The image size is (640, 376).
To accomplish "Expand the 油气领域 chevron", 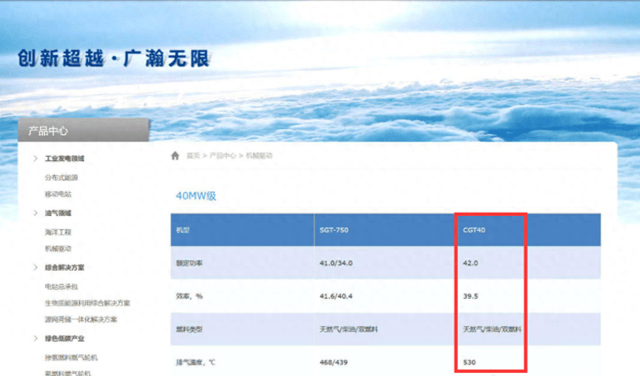I will 36,213.
